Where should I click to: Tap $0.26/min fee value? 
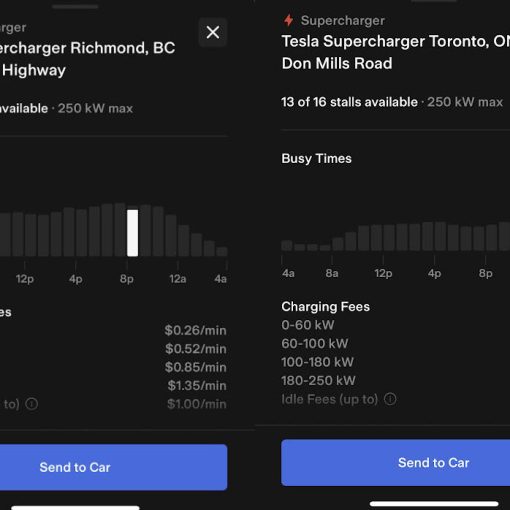[x=195, y=330]
